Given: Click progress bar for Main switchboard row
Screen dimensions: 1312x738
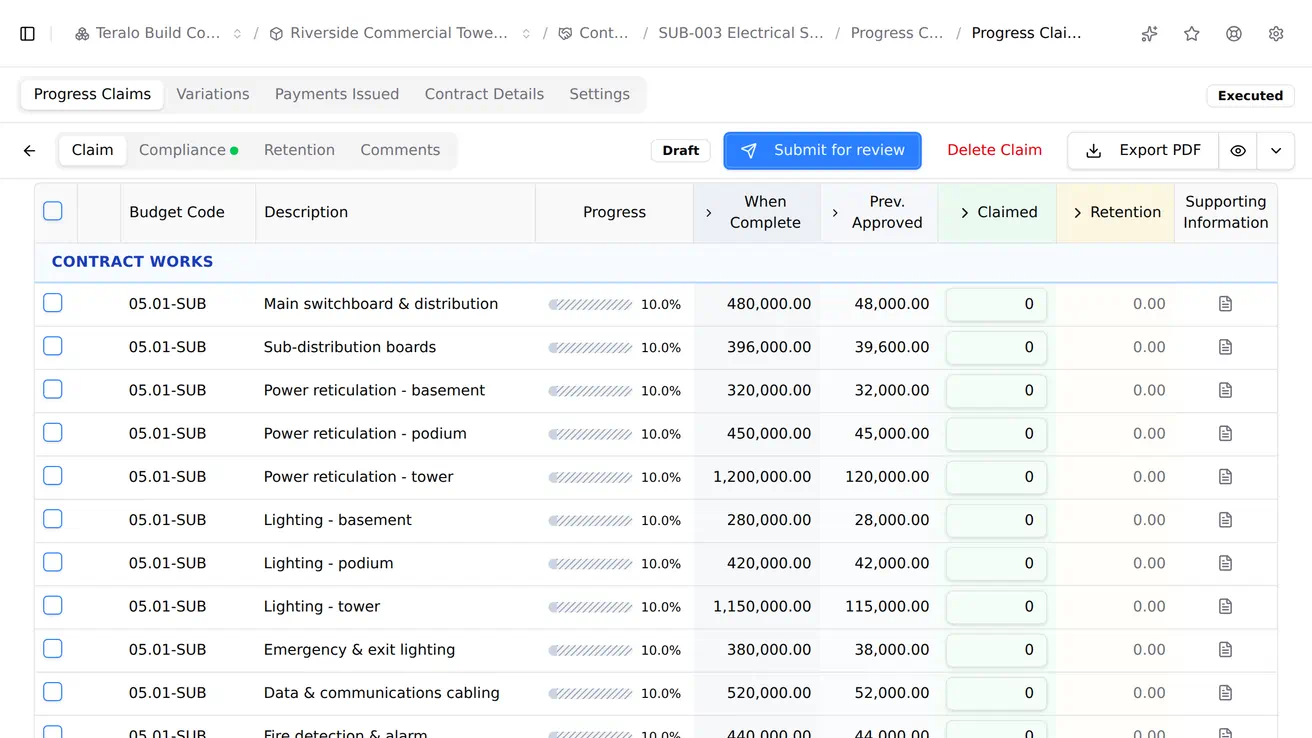Looking at the screenshot, I should [590, 305].
